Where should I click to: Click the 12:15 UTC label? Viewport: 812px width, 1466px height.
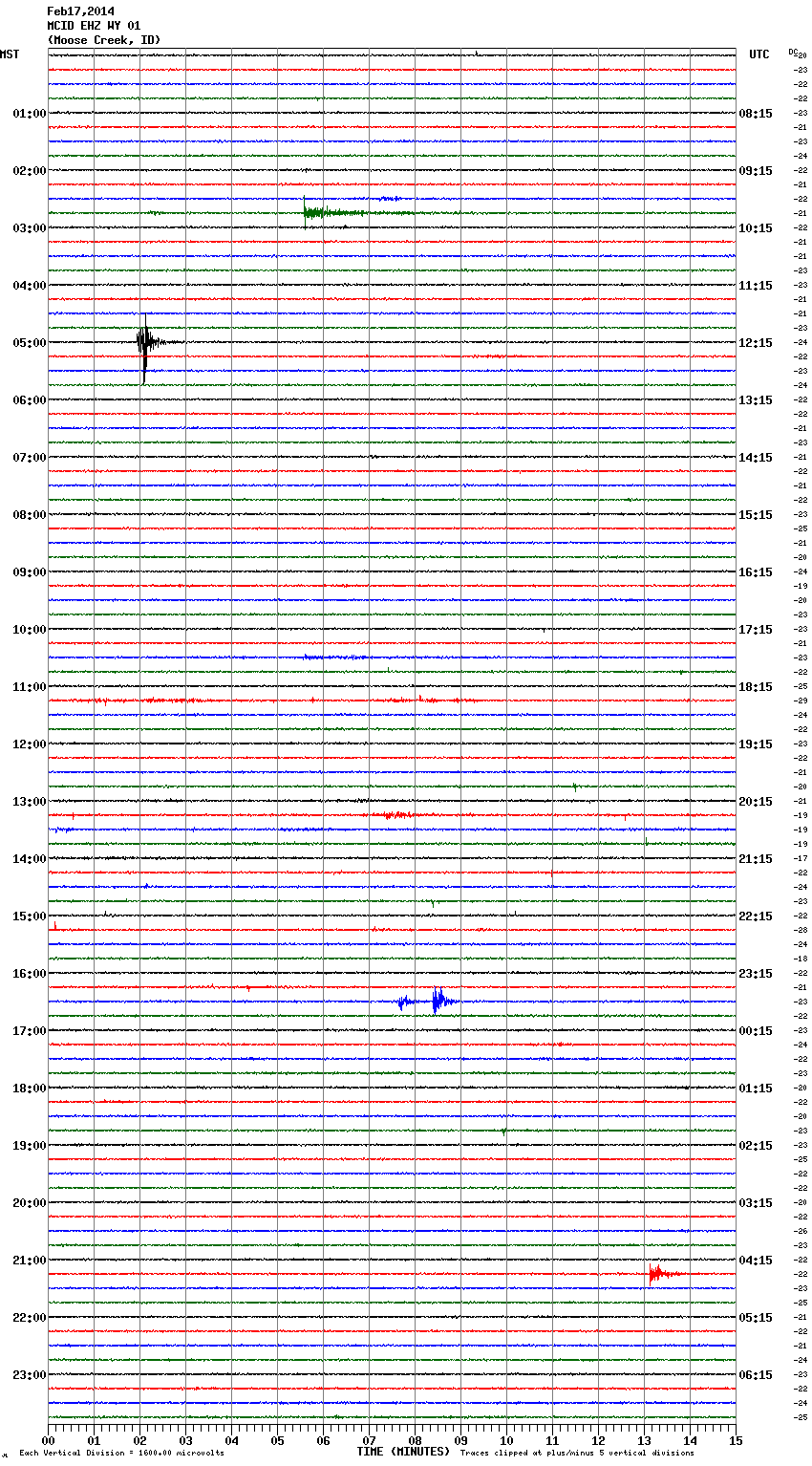[x=756, y=343]
